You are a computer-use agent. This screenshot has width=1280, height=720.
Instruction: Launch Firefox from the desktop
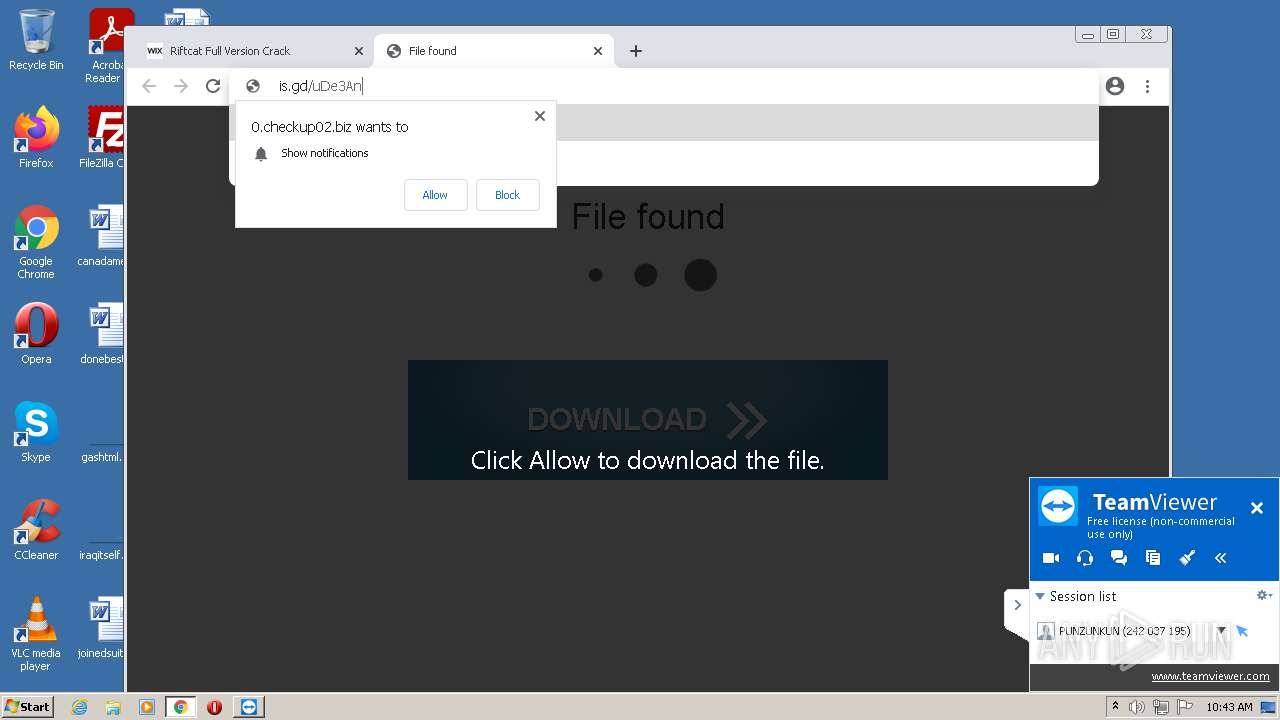click(36, 138)
